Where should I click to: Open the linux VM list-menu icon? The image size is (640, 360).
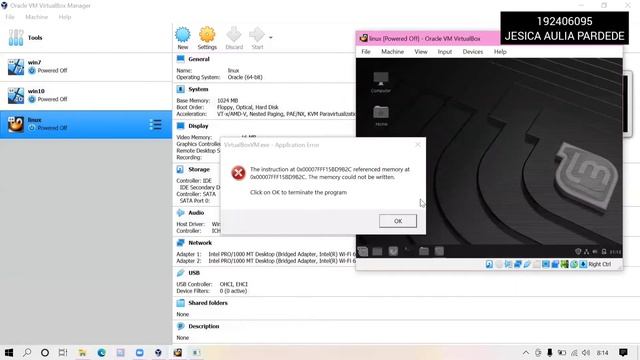[x=155, y=124]
